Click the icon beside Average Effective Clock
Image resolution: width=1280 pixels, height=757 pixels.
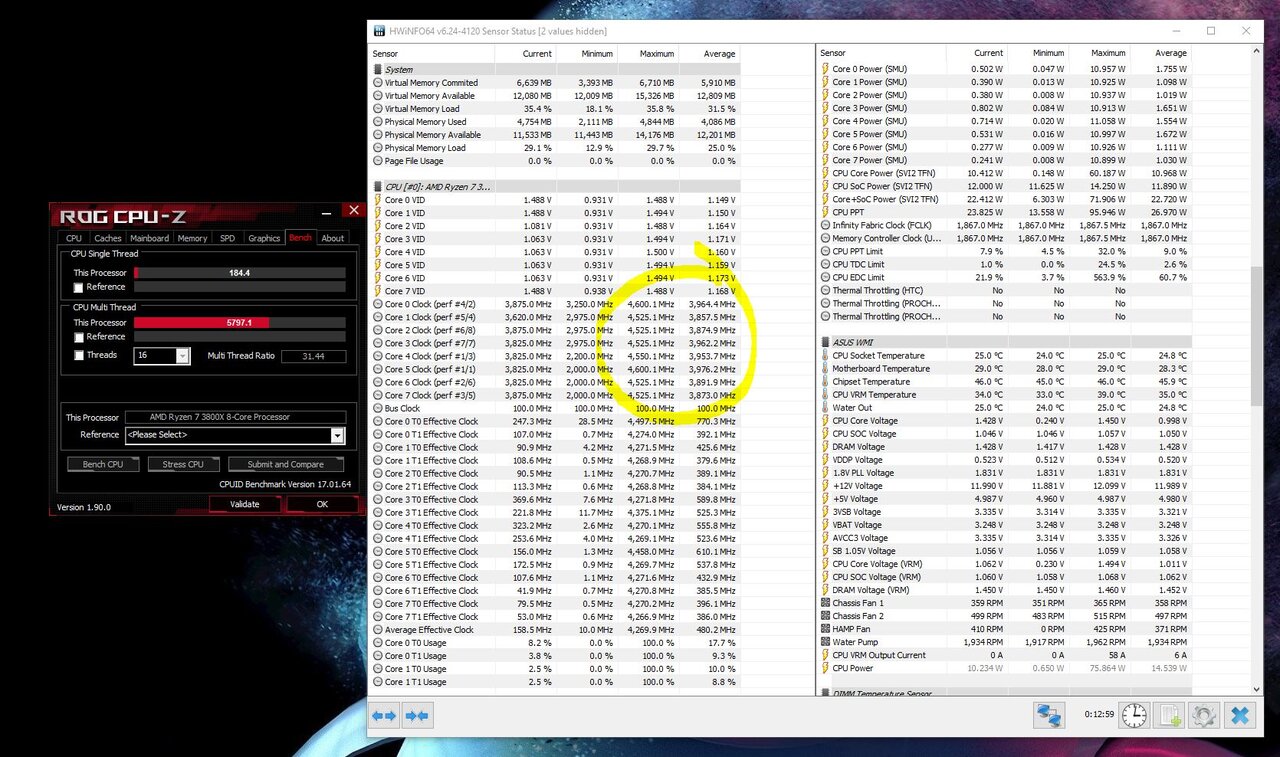click(x=378, y=630)
